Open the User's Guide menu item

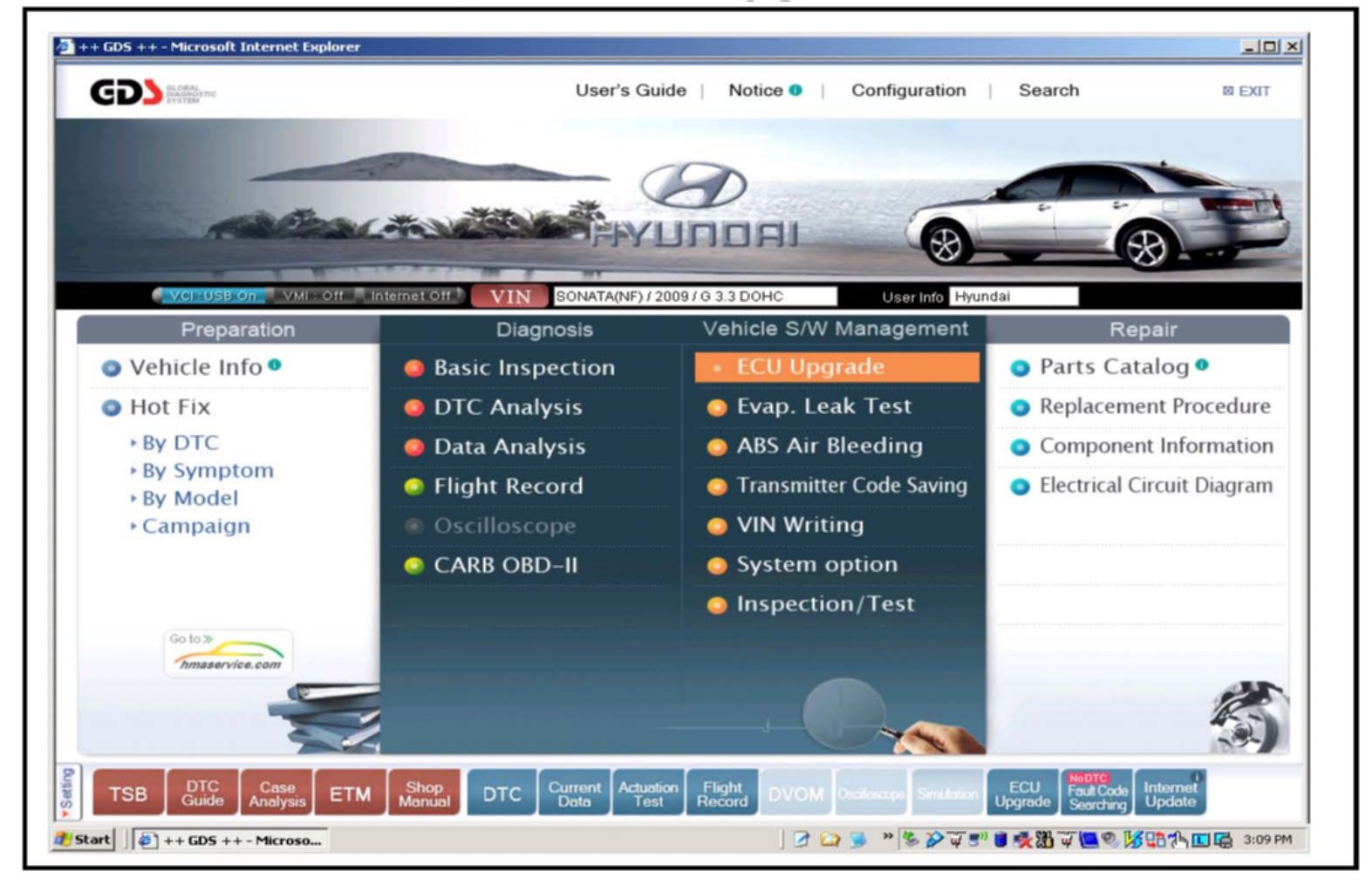pyautogui.click(x=630, y=91)
